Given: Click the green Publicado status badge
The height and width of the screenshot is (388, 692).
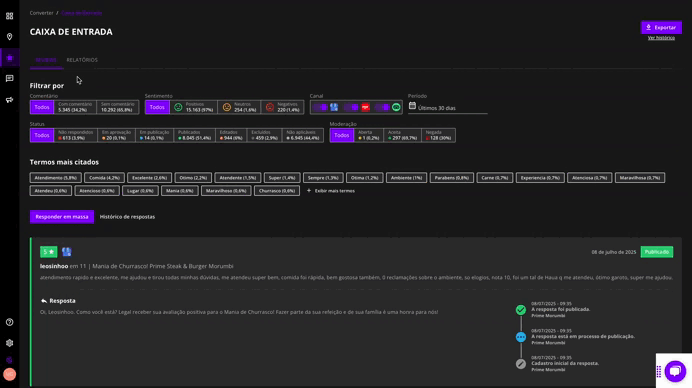Looking at the screenshot, I should tap(657, 252).
